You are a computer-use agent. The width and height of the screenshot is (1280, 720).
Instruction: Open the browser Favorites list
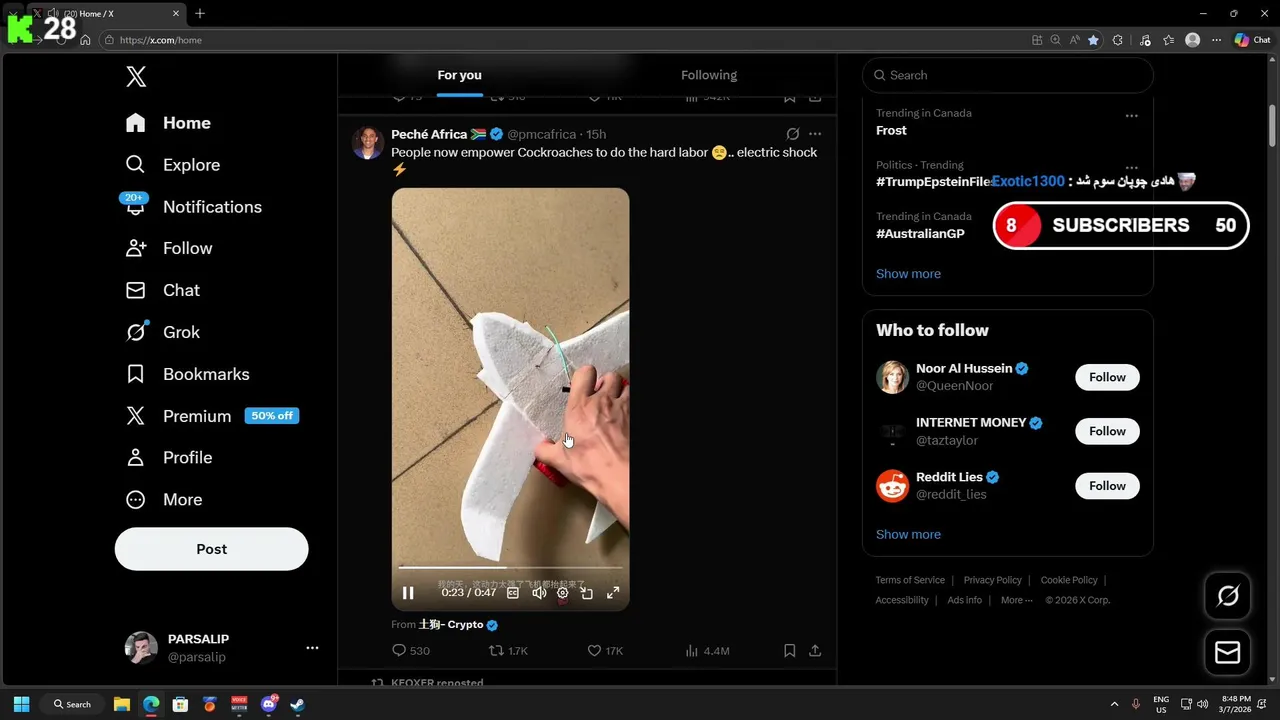[x=1168, y=40]
